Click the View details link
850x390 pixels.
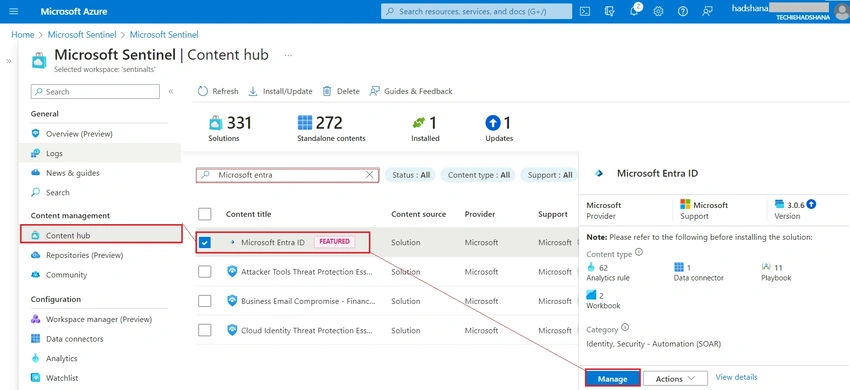pos(736,377)
